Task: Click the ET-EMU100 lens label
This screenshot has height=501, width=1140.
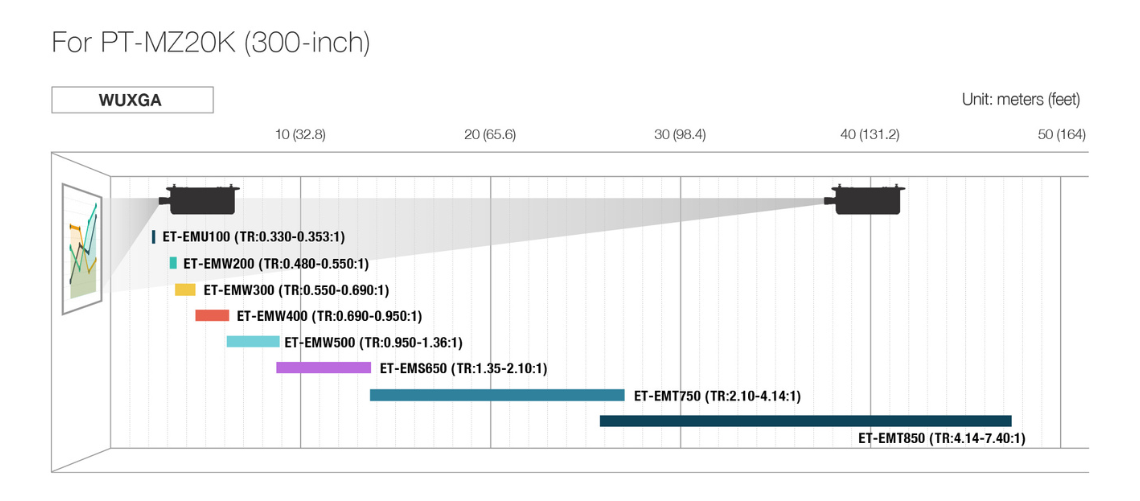Action: click(253, 237)
